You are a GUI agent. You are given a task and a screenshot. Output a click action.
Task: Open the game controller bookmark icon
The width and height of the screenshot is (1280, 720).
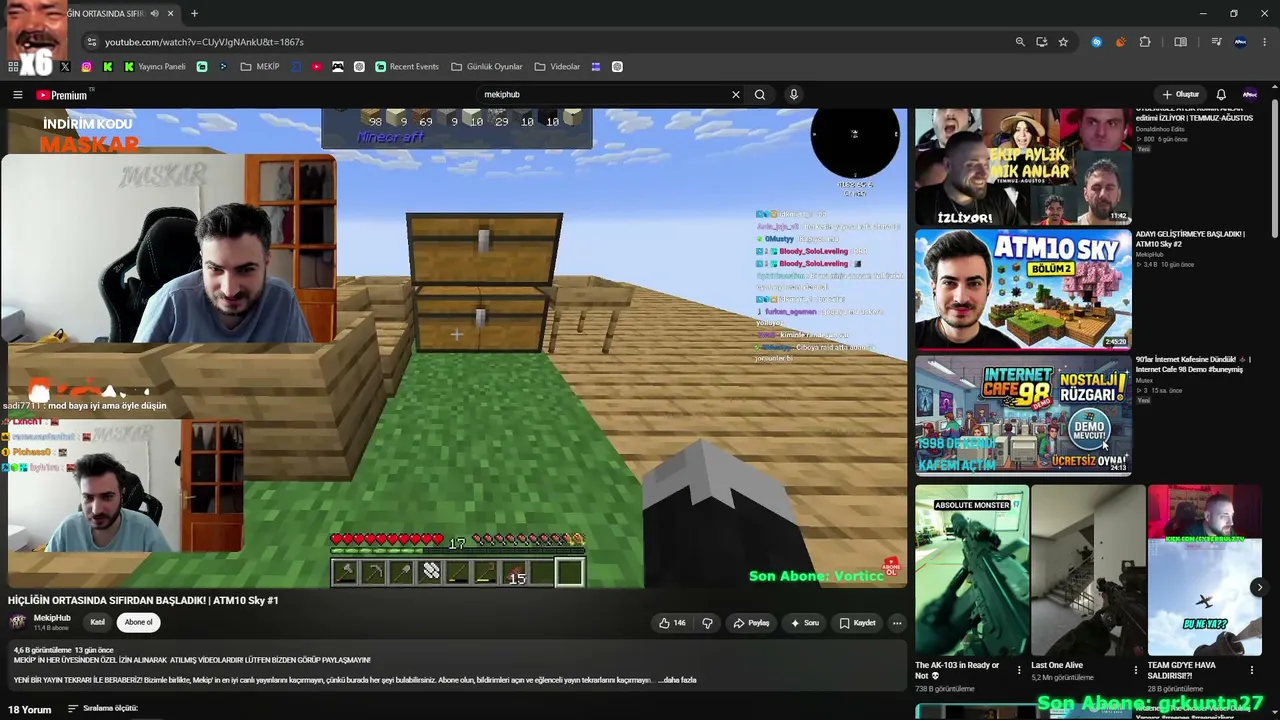tap(337, 67)
